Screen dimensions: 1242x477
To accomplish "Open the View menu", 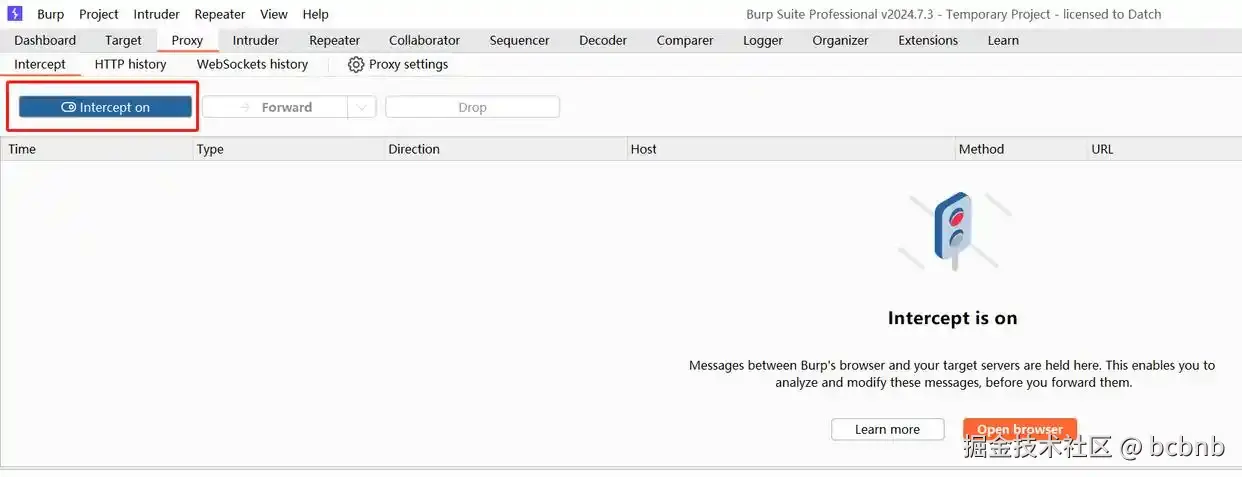I will pos(274,14).
